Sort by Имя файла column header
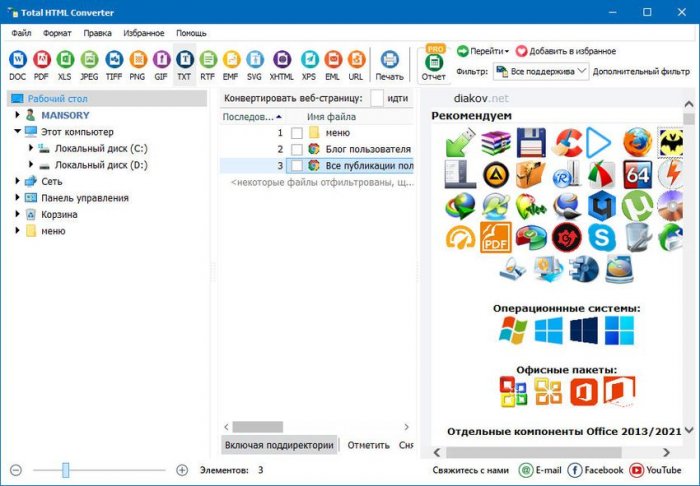This screenshot has height=486, width=700. coord(331,117)
